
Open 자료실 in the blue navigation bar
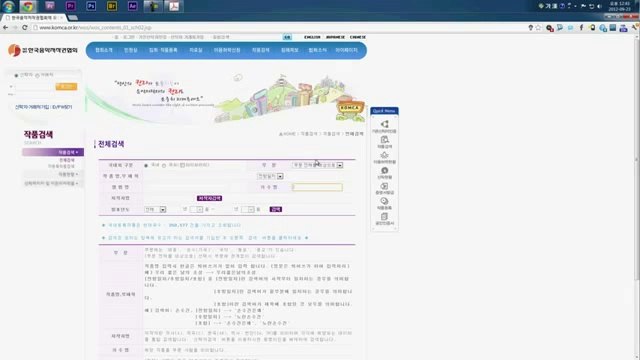coord(196,50)
